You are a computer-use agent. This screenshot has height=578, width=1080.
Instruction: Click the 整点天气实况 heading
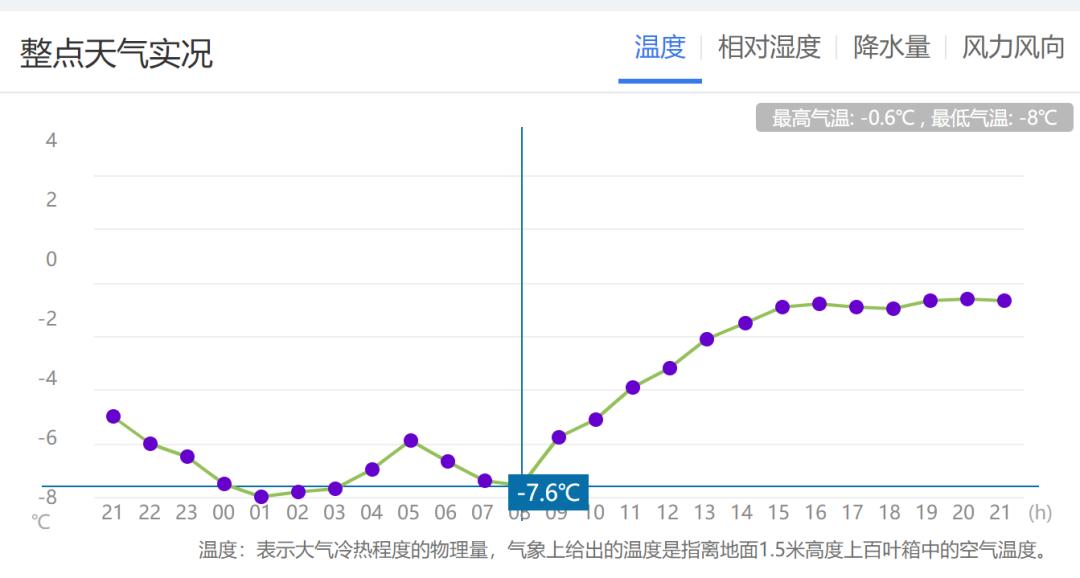pos(116,54)
